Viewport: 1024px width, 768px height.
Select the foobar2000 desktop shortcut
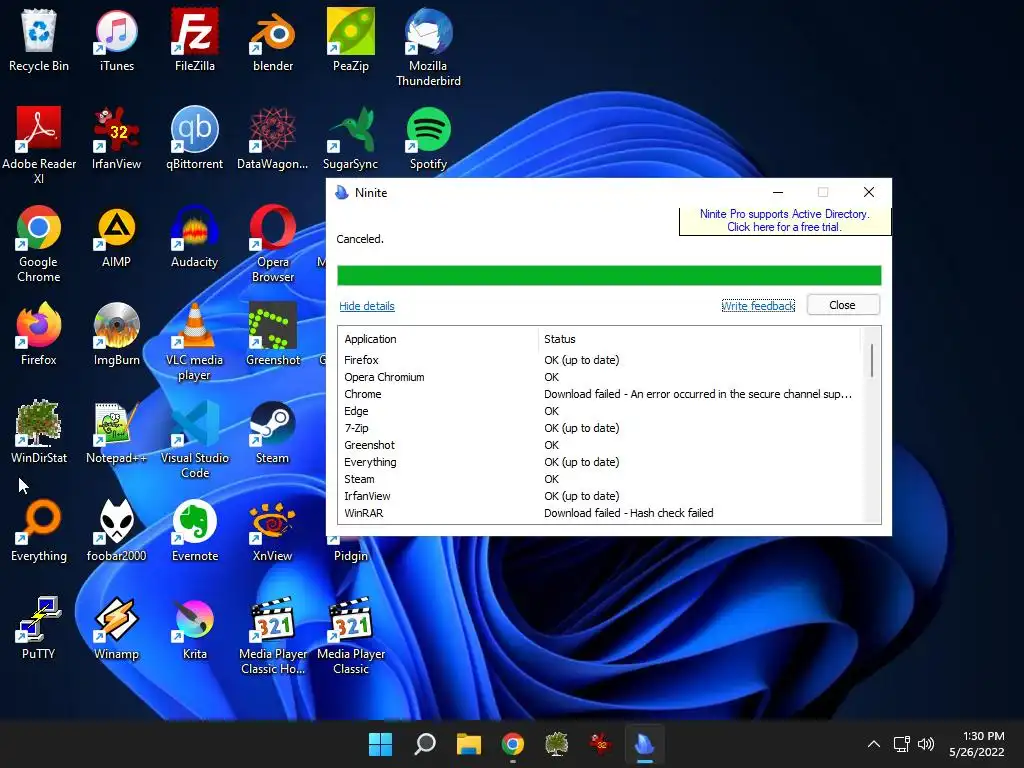[116, 530]
